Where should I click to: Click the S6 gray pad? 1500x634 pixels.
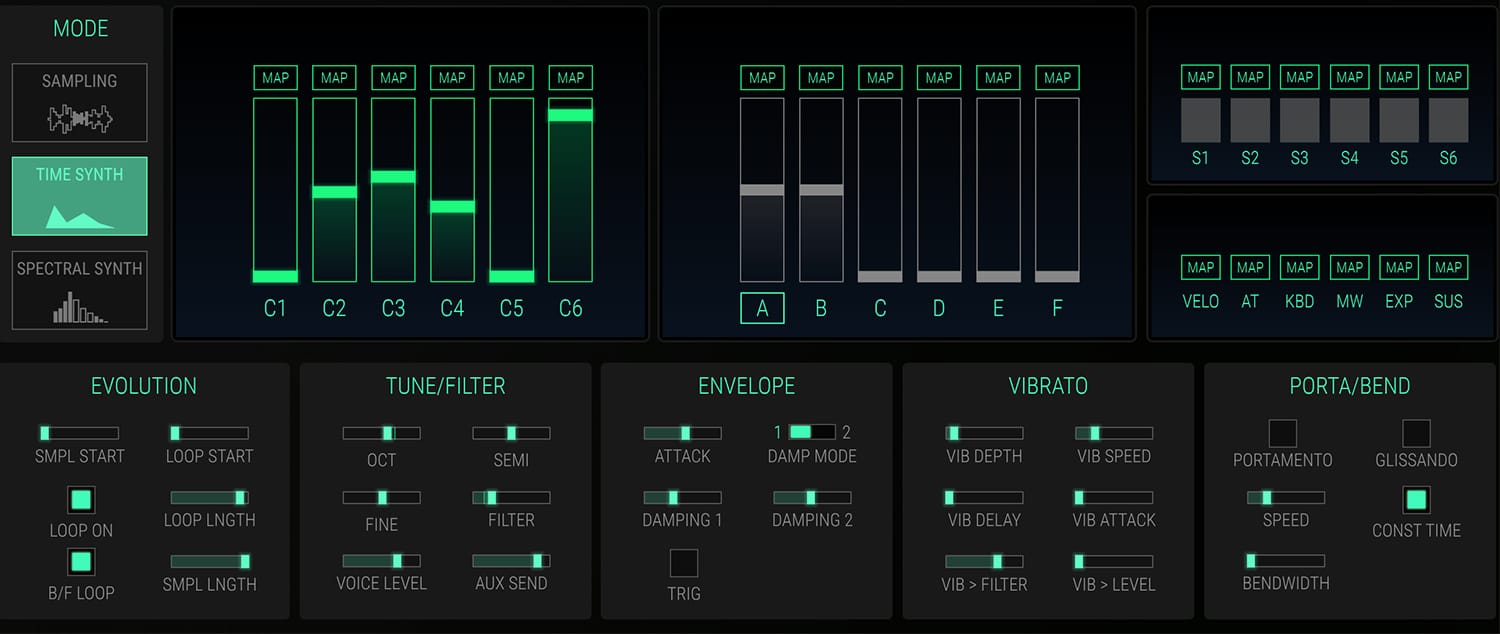coord(1448,120)
